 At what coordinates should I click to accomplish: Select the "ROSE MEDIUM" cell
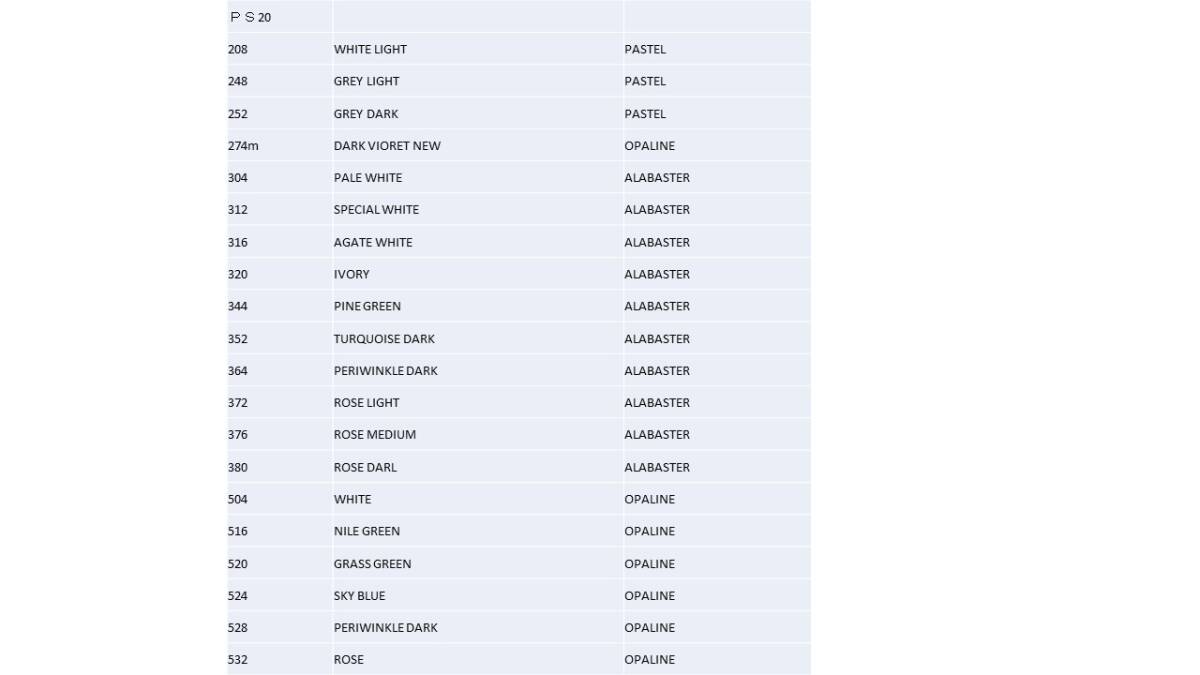[375, 435]
